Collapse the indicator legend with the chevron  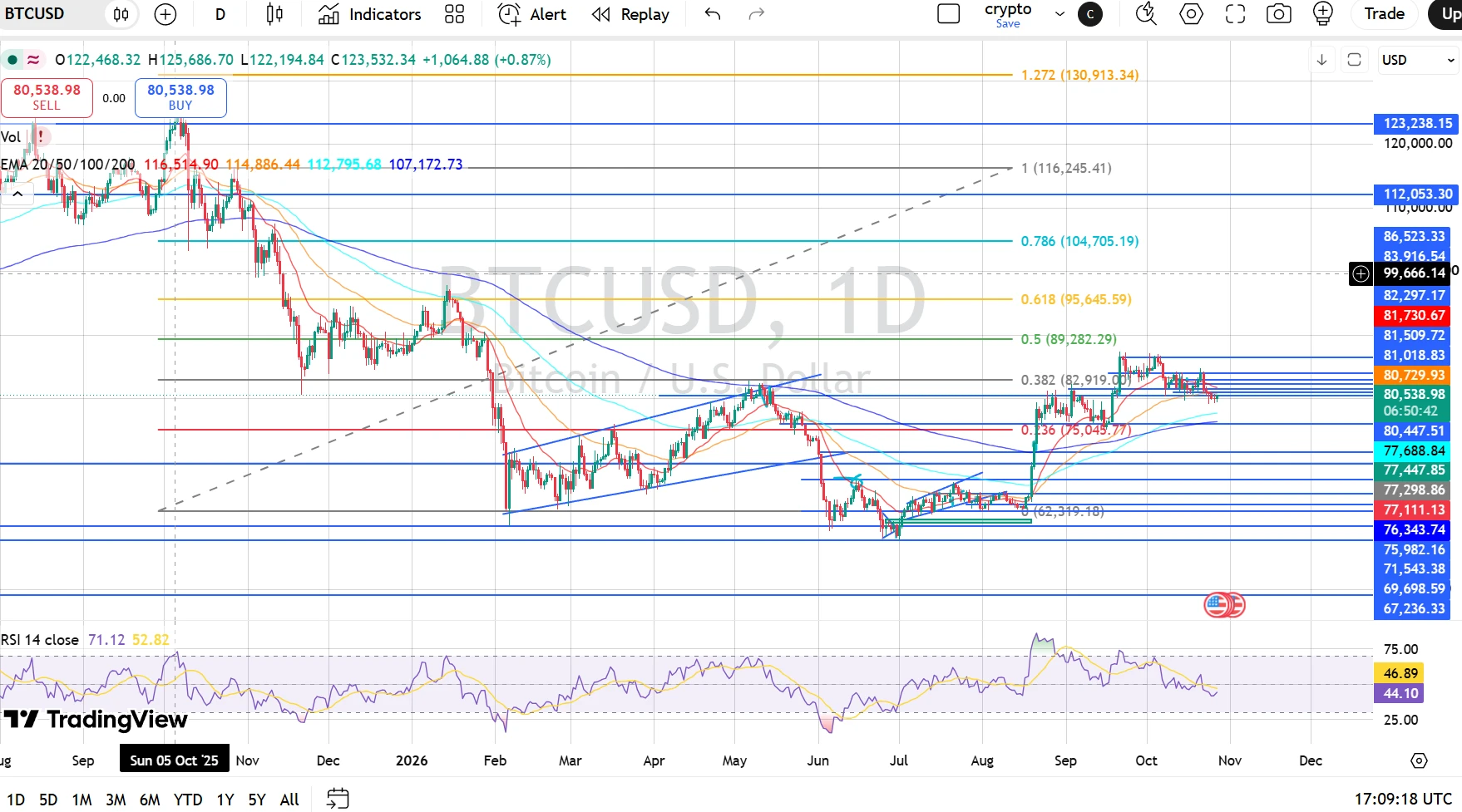[x=17, y=194]
